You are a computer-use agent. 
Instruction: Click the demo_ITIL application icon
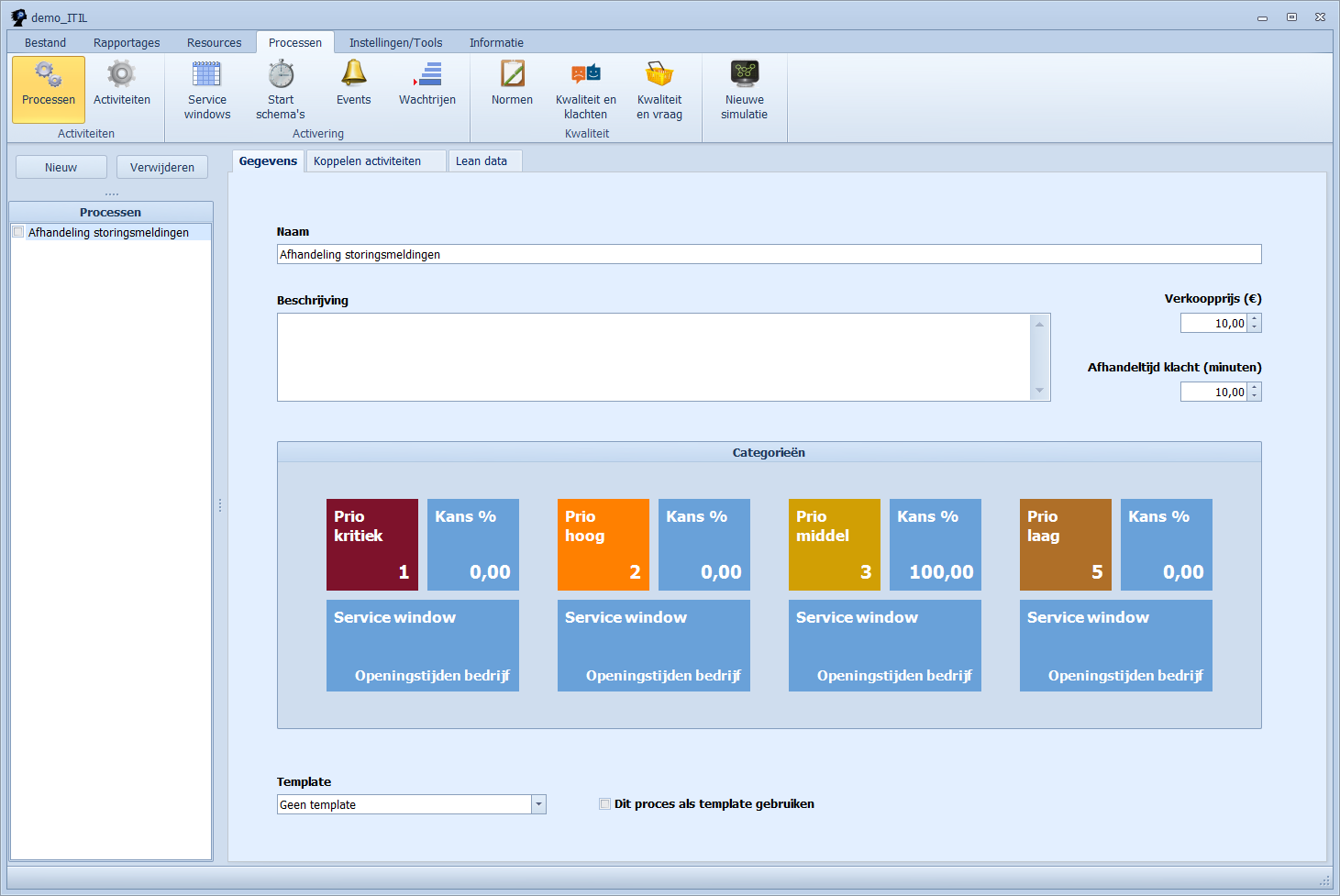(18, 17)
